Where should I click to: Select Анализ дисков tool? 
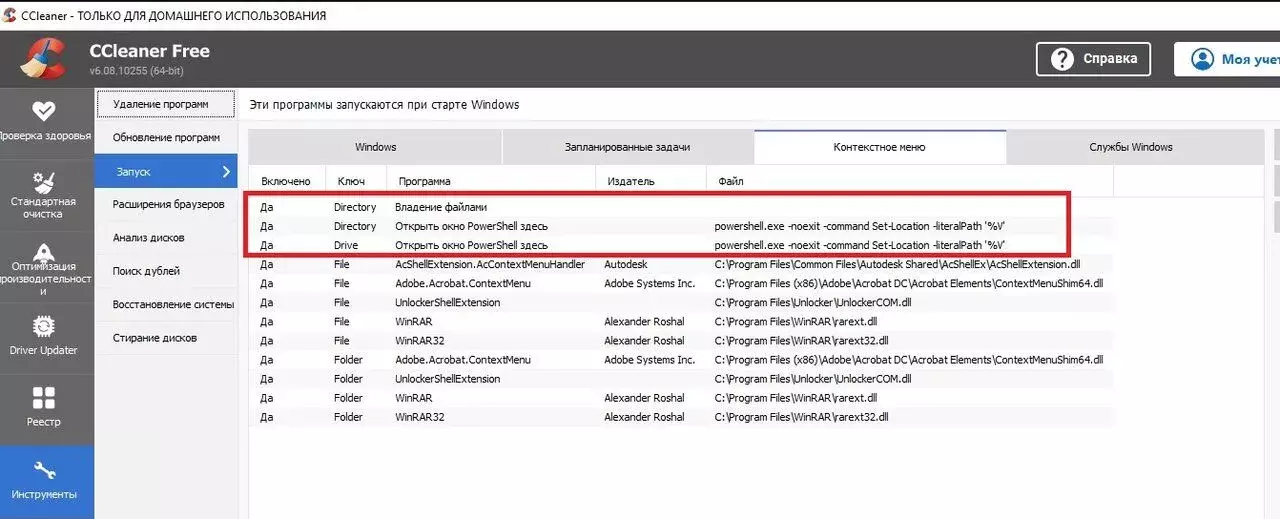click(x=166, y=237)
